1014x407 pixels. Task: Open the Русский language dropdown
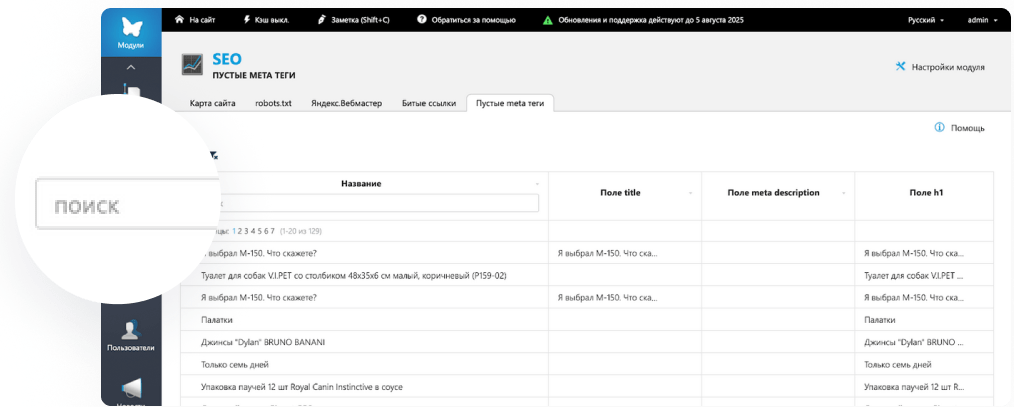[x=926, y=20]
